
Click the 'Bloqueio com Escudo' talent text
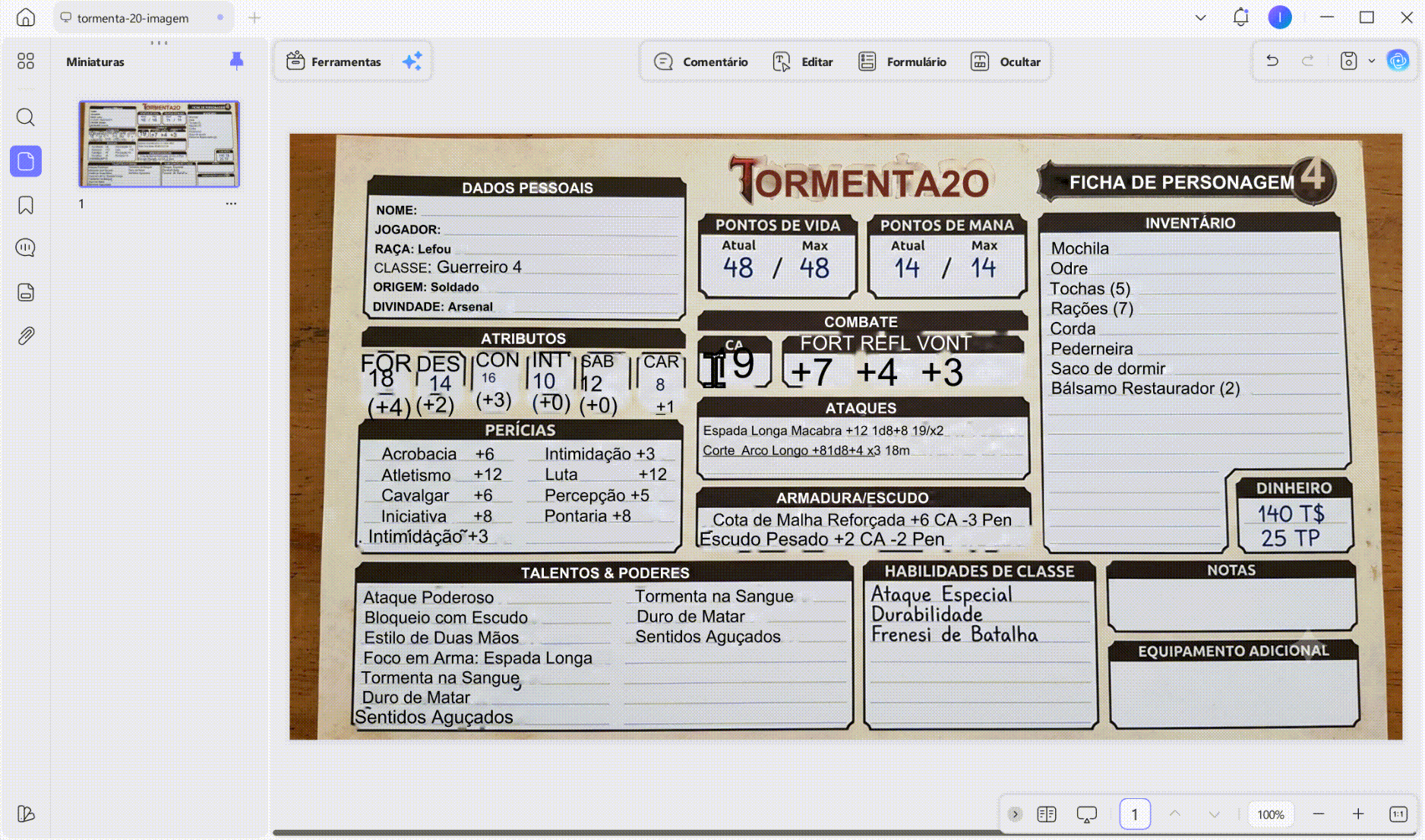446,618
